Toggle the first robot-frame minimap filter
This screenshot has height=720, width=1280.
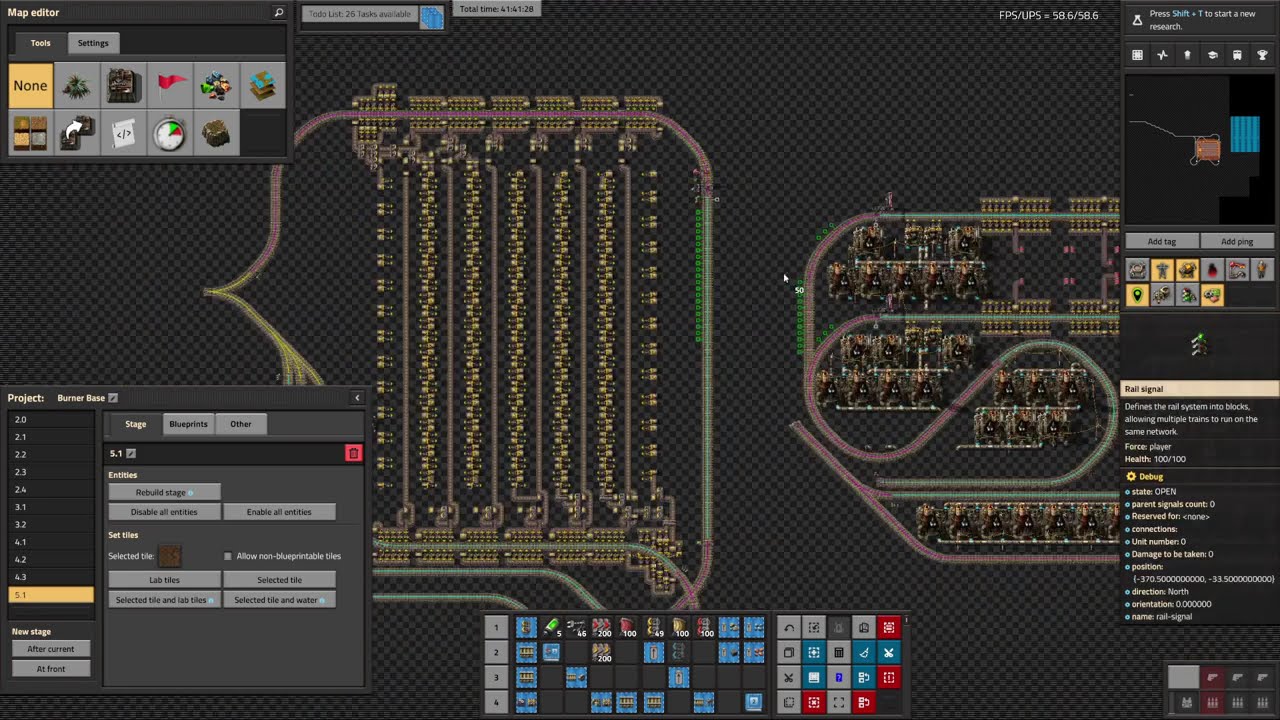(x=1162, y=295)
